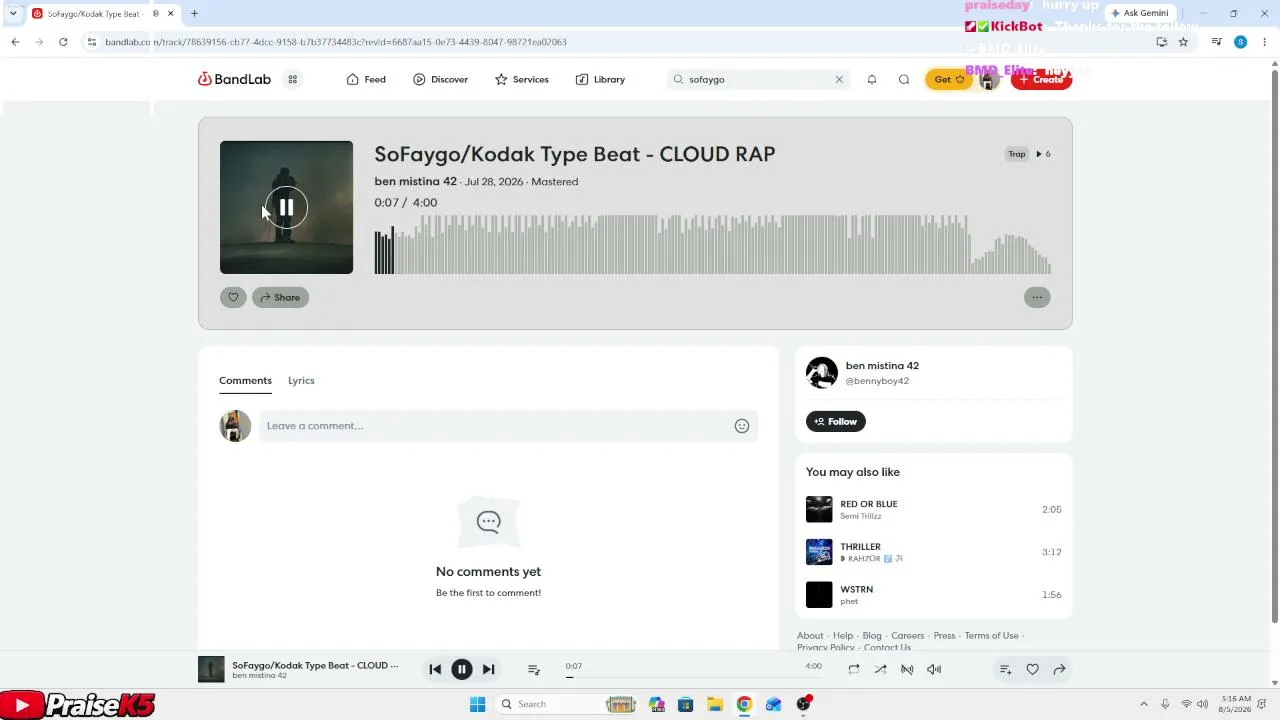Open the chat messages icon
The width and height of the screenshot is (1280, 720).
(904, 79)
